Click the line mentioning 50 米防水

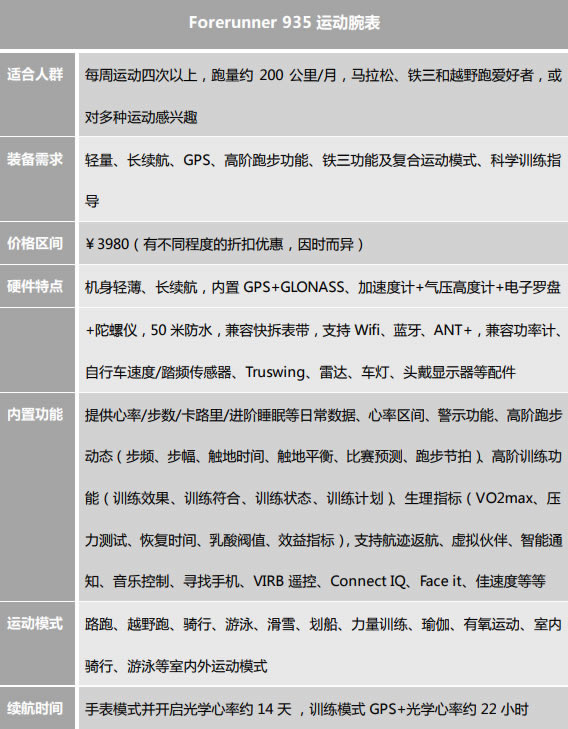click(324, 330)
